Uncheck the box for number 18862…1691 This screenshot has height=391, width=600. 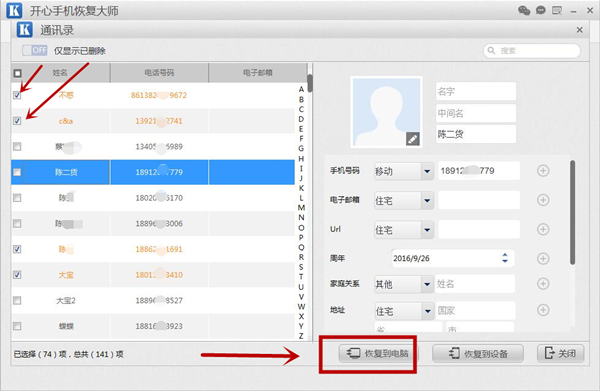[17, 249]
